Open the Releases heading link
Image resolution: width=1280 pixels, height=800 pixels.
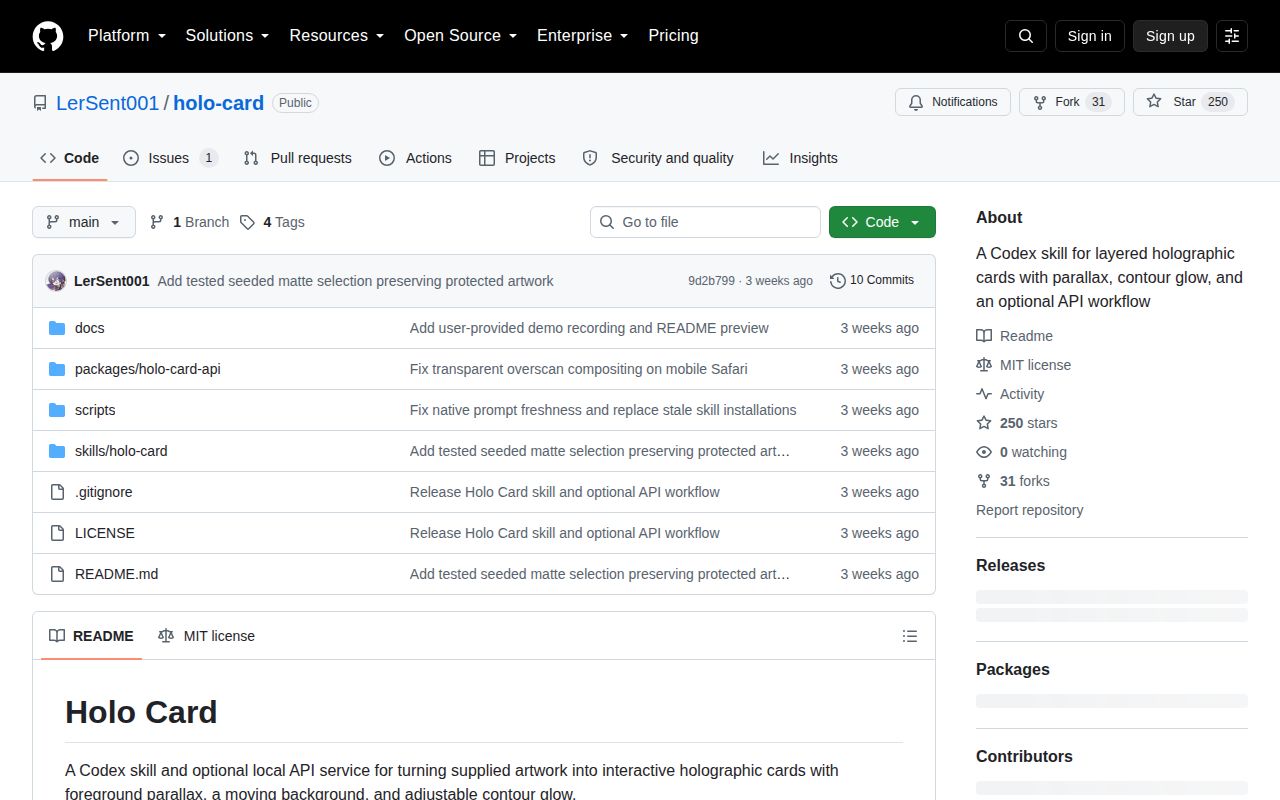click(1010, 565)
